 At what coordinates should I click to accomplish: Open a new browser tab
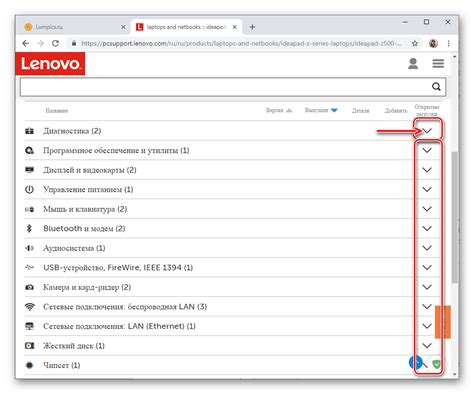point(252,27)
